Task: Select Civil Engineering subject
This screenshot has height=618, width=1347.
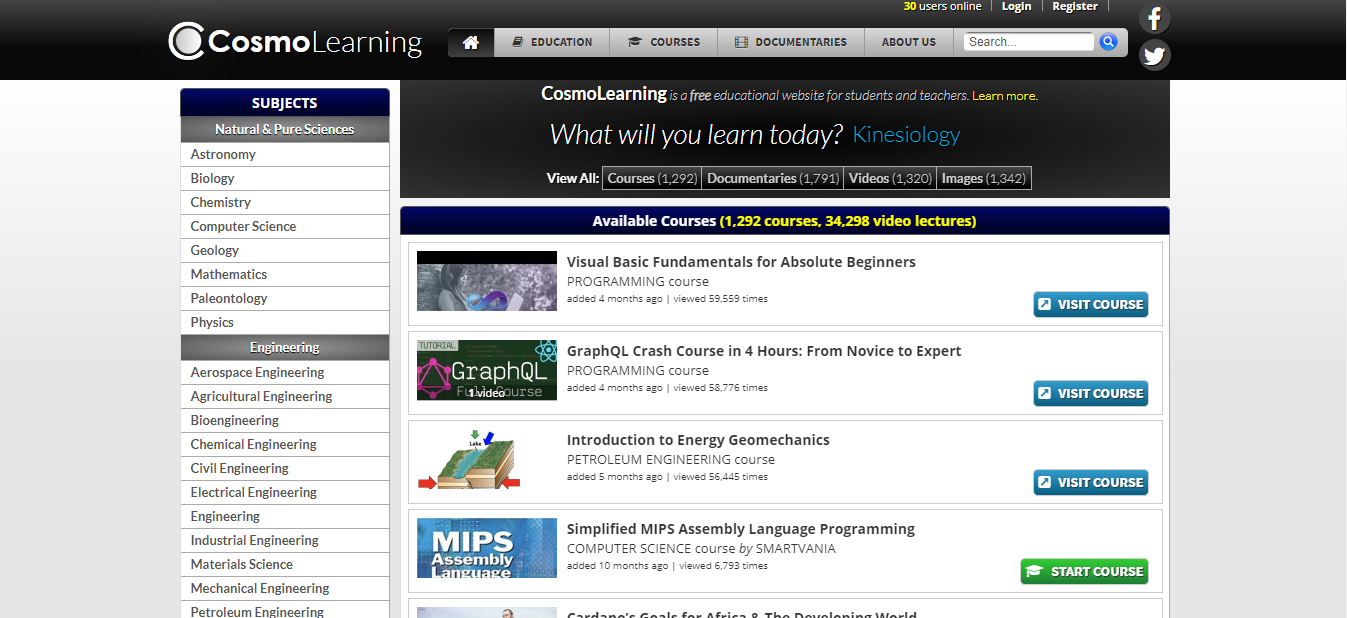Action: pos(285,468)
